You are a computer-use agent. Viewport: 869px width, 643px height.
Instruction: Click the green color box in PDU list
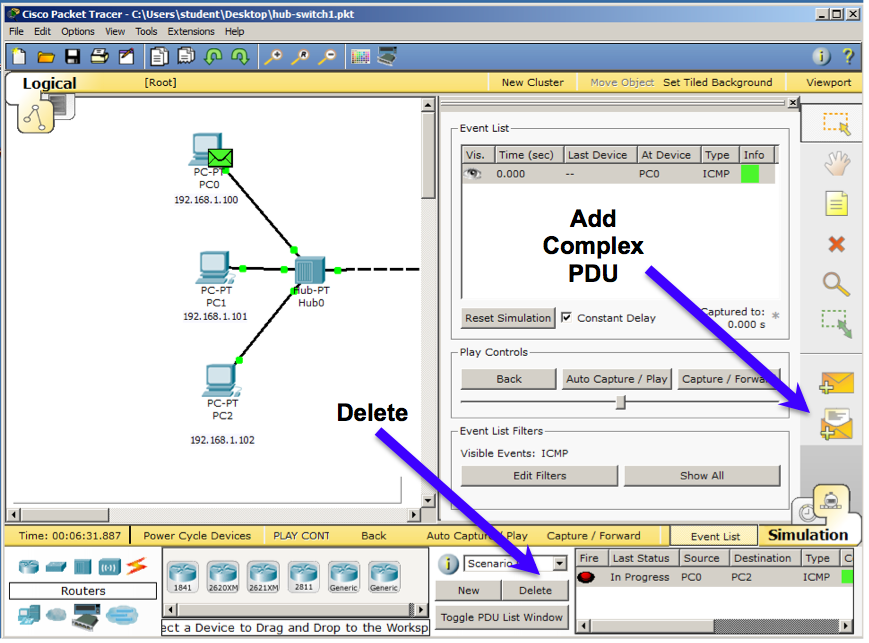[847, 577]
